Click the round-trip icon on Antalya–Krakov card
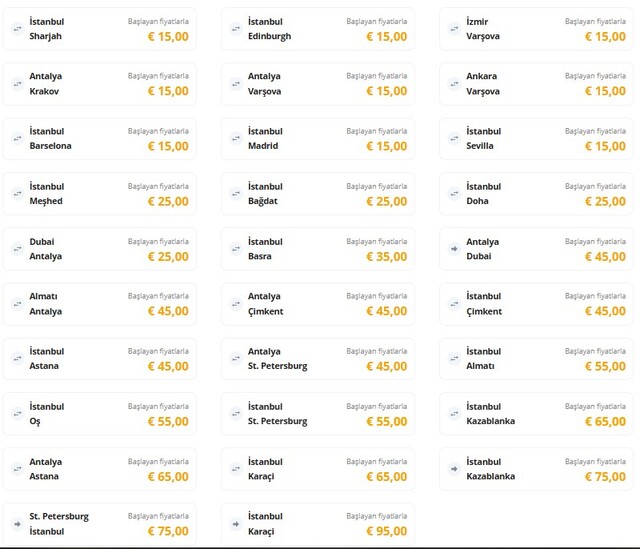Viewport: 640px width, 549px height. (17, 83)
